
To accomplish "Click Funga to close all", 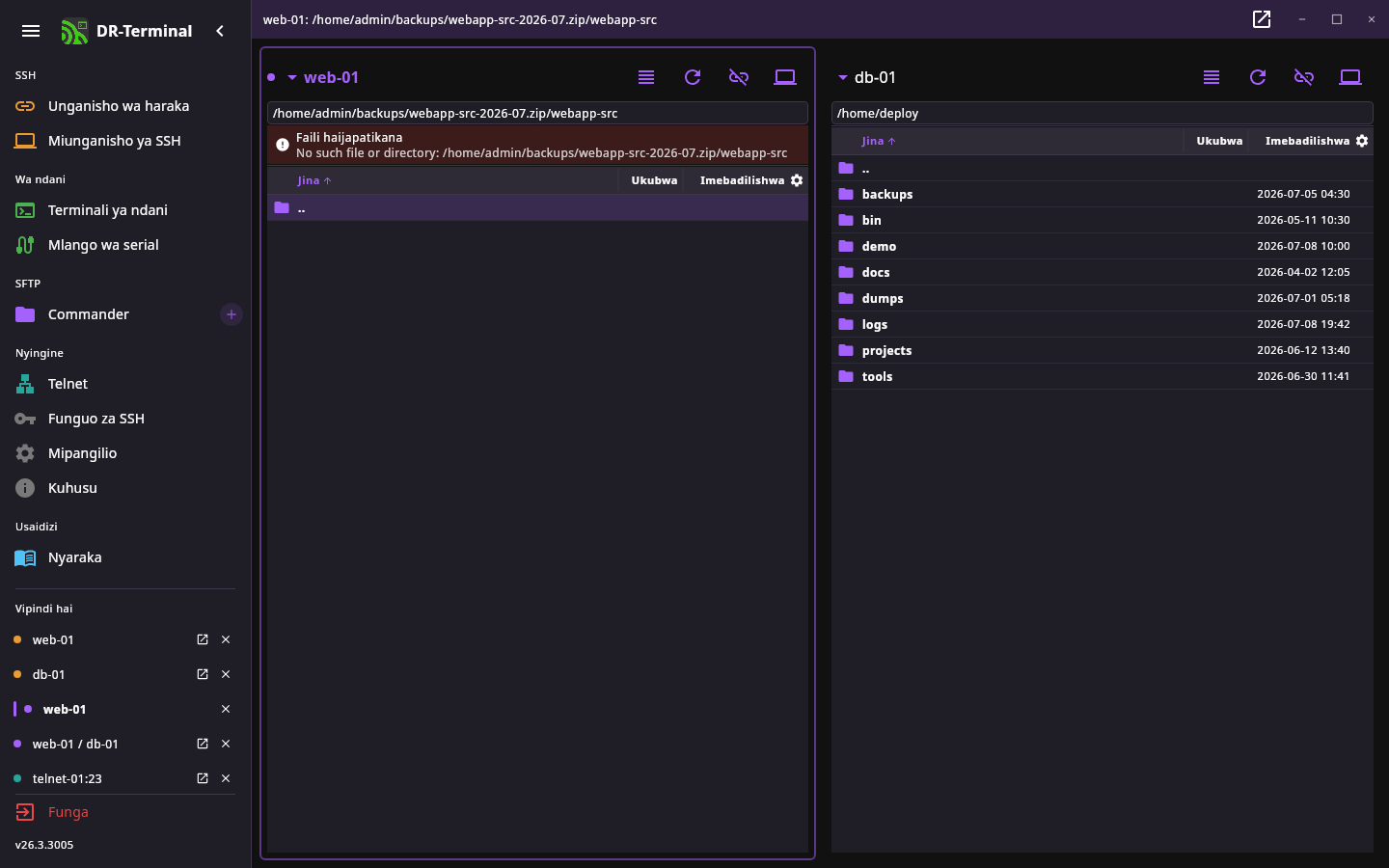I will pos(125,812).
